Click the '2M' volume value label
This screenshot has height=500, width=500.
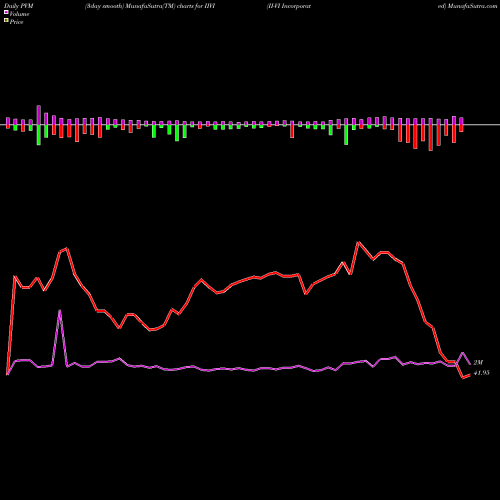click(478, 363)
